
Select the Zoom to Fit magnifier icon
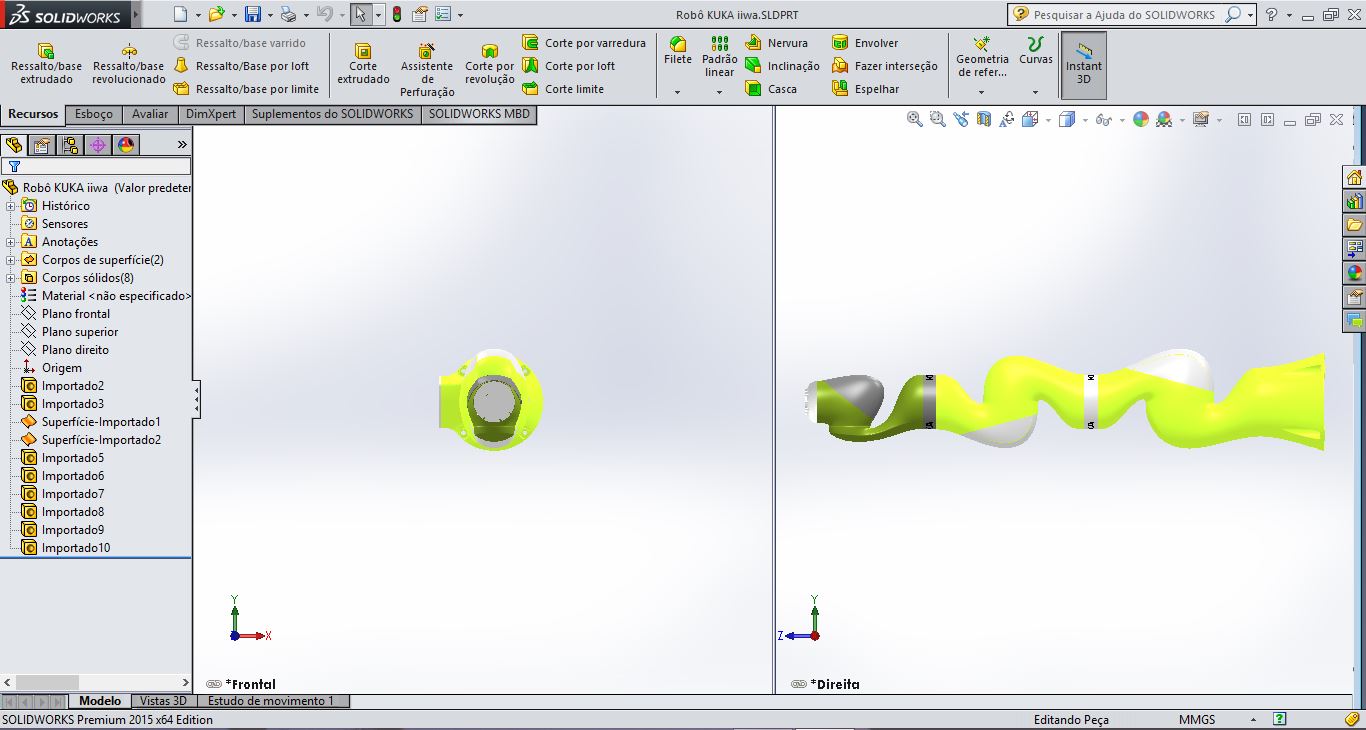(x=914, y=119)
